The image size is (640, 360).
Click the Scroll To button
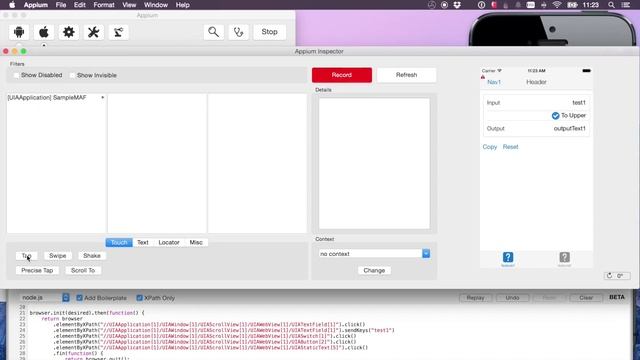click(x=83, y=270)
